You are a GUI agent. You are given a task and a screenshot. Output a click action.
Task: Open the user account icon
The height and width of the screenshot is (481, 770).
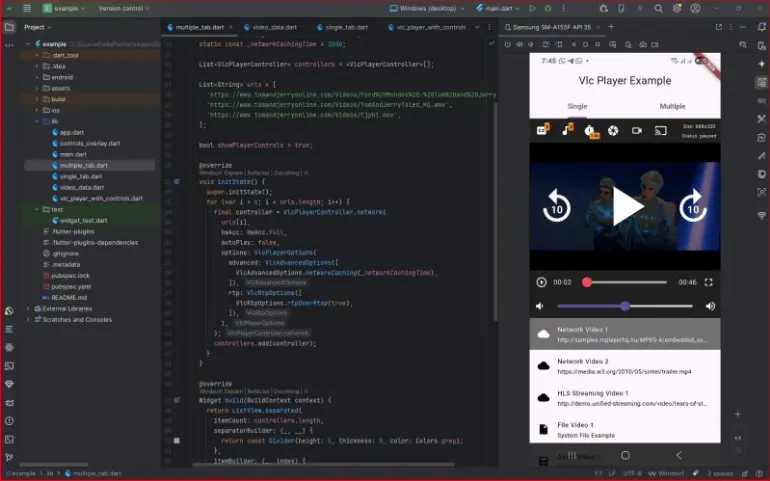[x=695, y=8]
